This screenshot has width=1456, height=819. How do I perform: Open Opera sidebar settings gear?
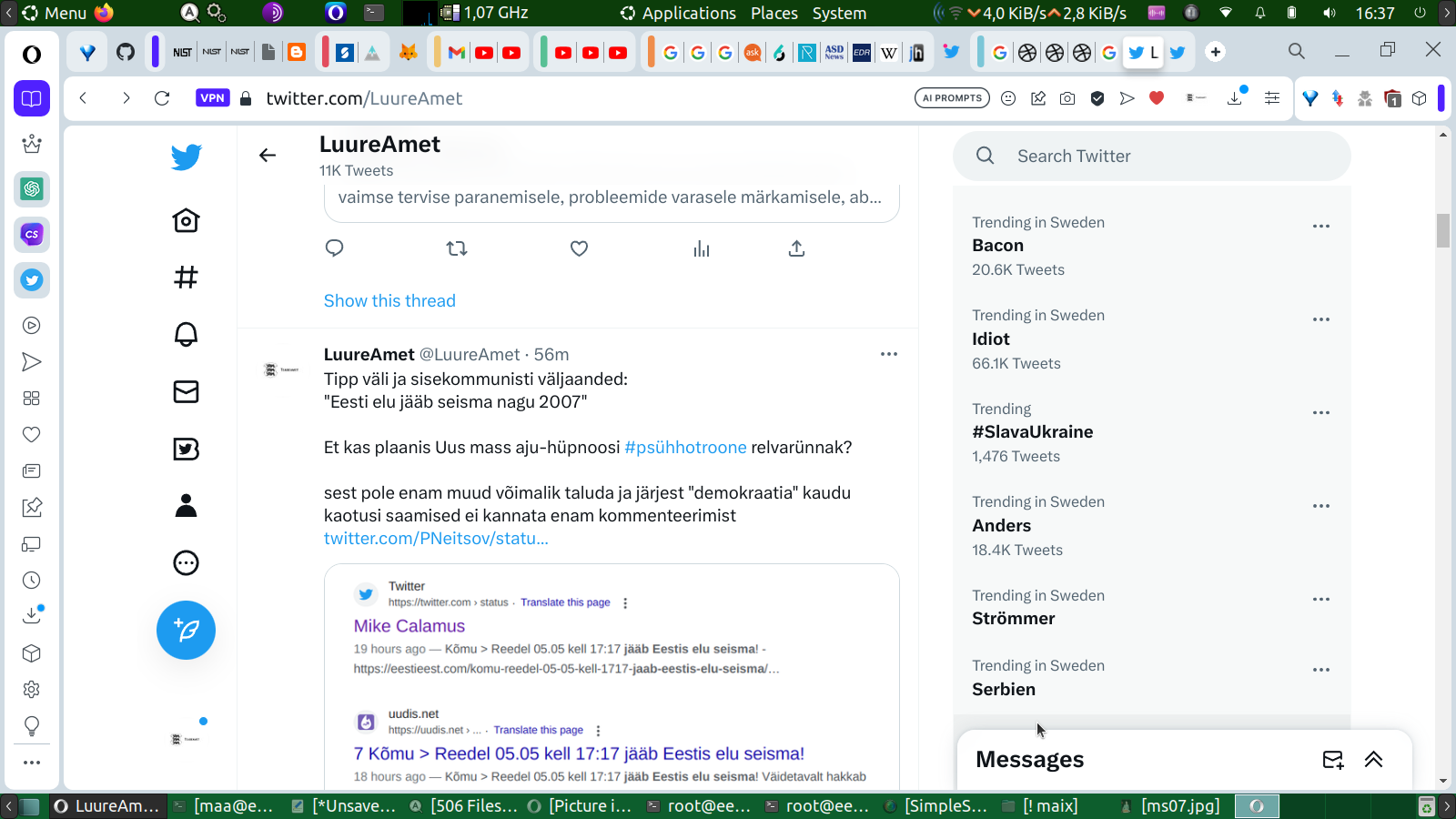click(x=32, y=690)
